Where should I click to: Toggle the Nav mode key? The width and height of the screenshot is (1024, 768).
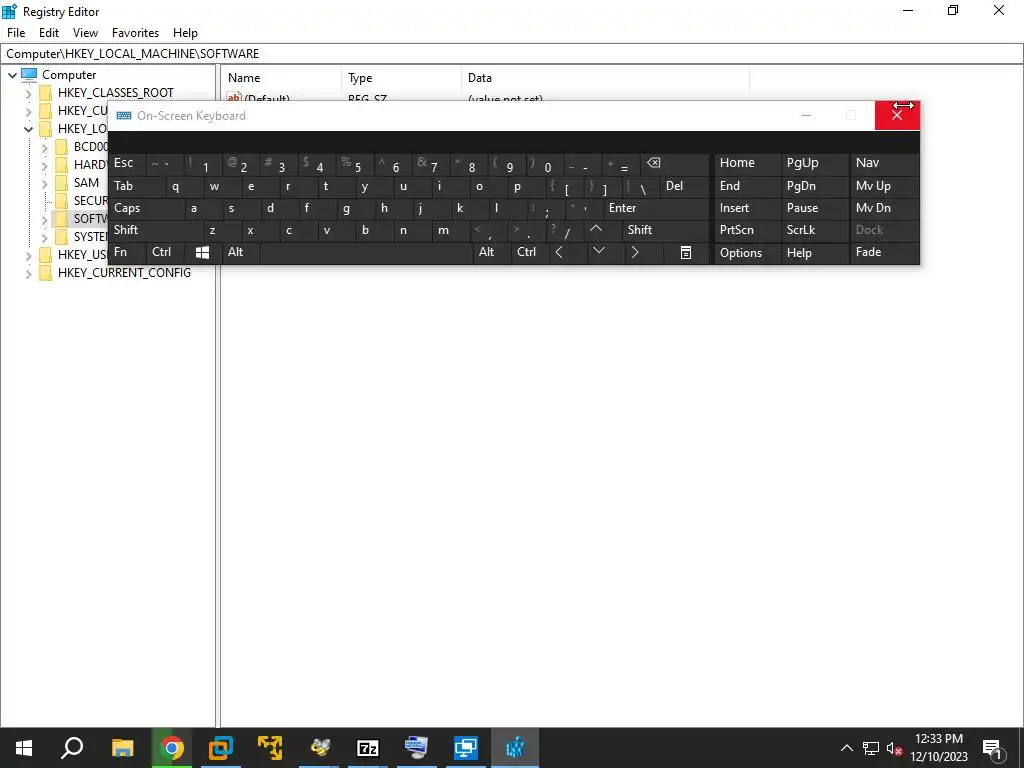pyautogui.click(x=885, y=163)
